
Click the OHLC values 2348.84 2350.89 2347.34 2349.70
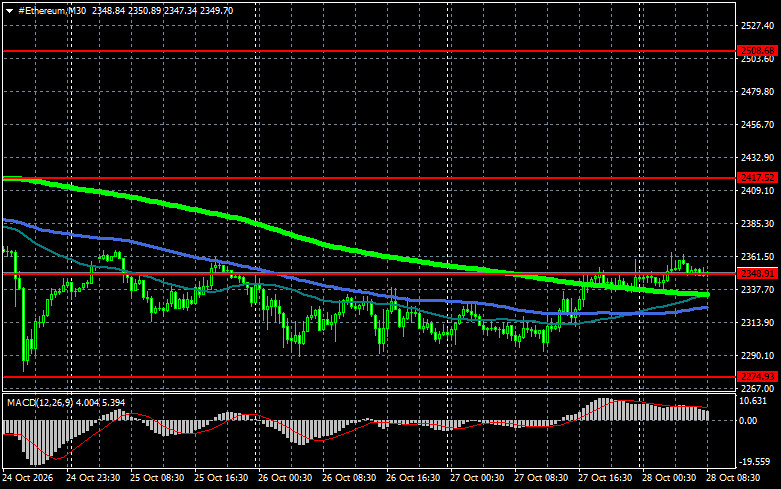162,10
